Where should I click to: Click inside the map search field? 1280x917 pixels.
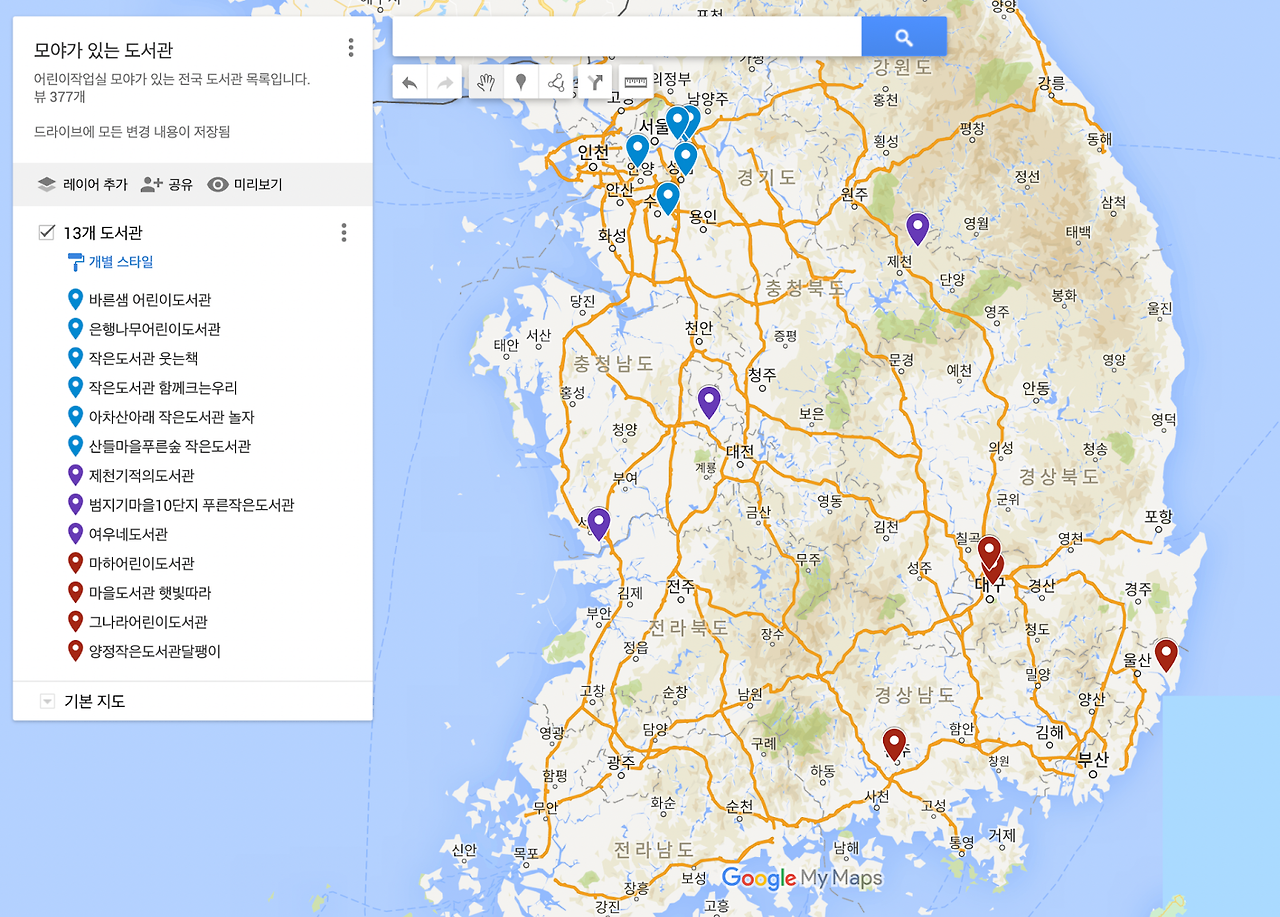[627, 37]
